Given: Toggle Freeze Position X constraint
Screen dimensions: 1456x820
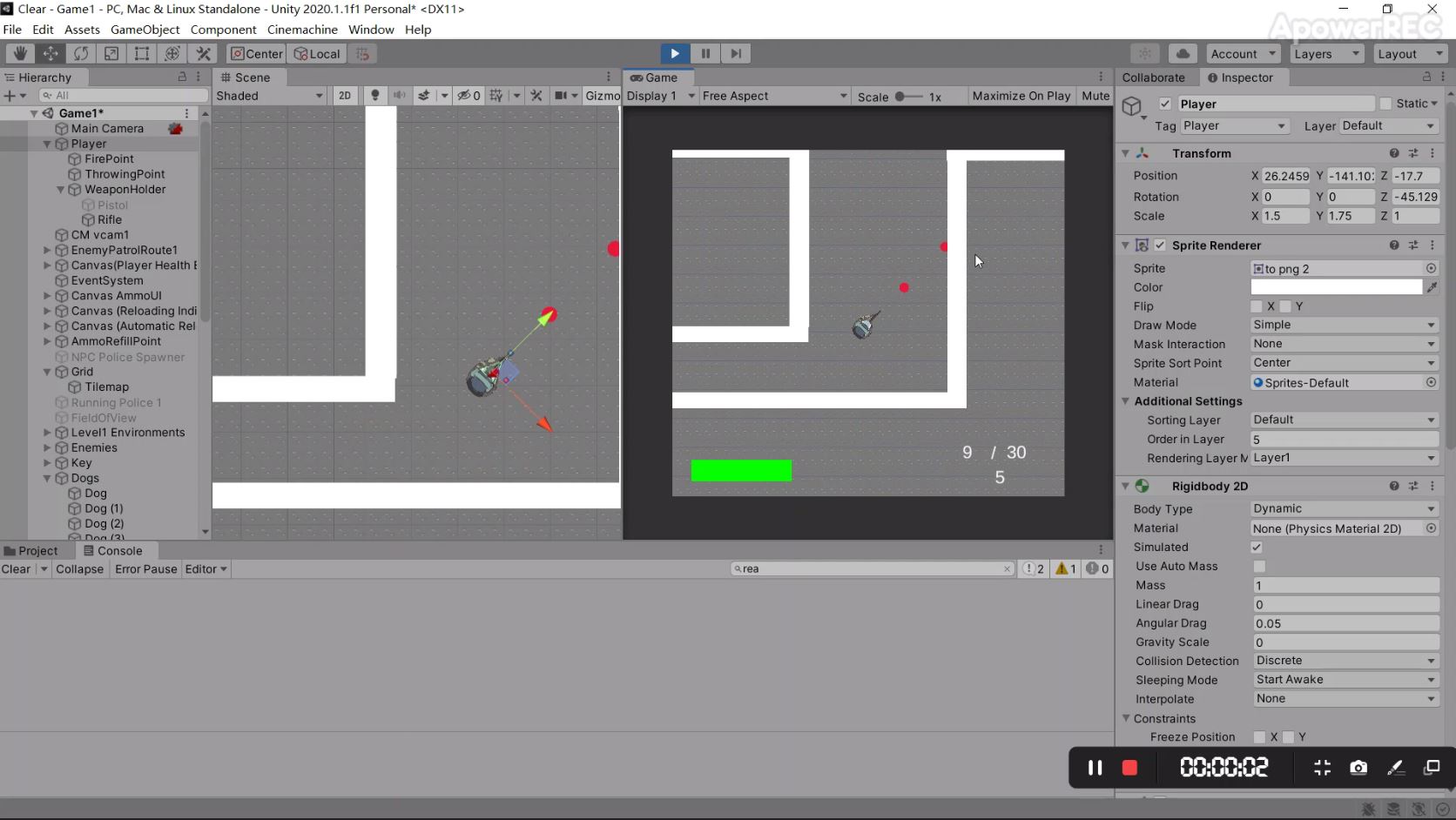Looking at the screenshot, I should pyautogui.click(x=1257, y=737).
